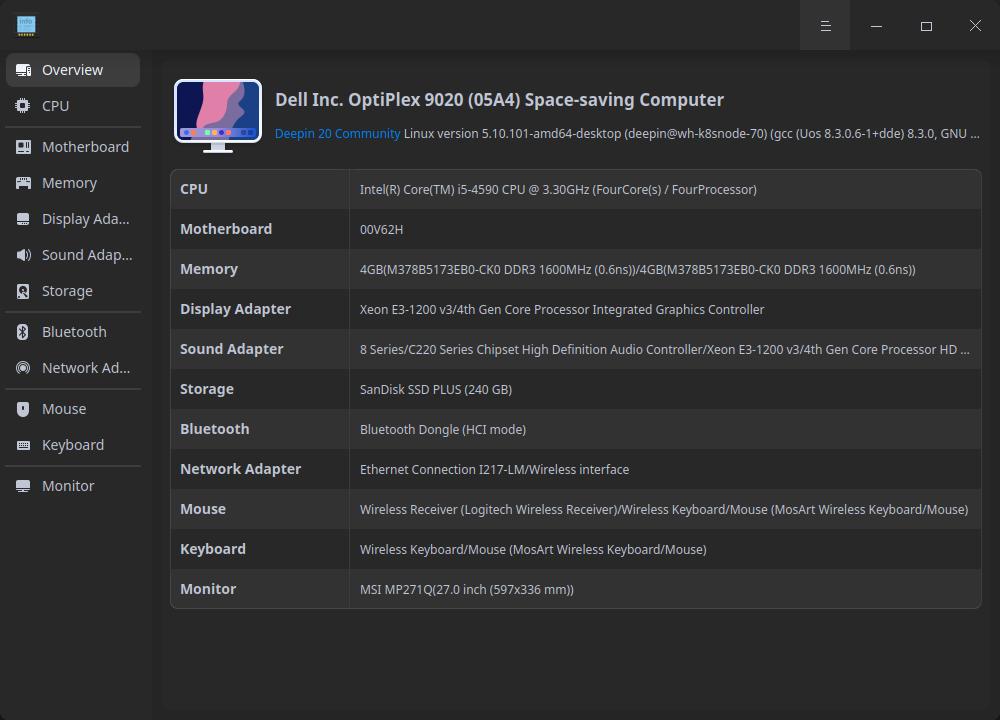Screen dimensions: 1000x720
Task: Maximize the Device Manager window
Action: (x=926, y=26)
